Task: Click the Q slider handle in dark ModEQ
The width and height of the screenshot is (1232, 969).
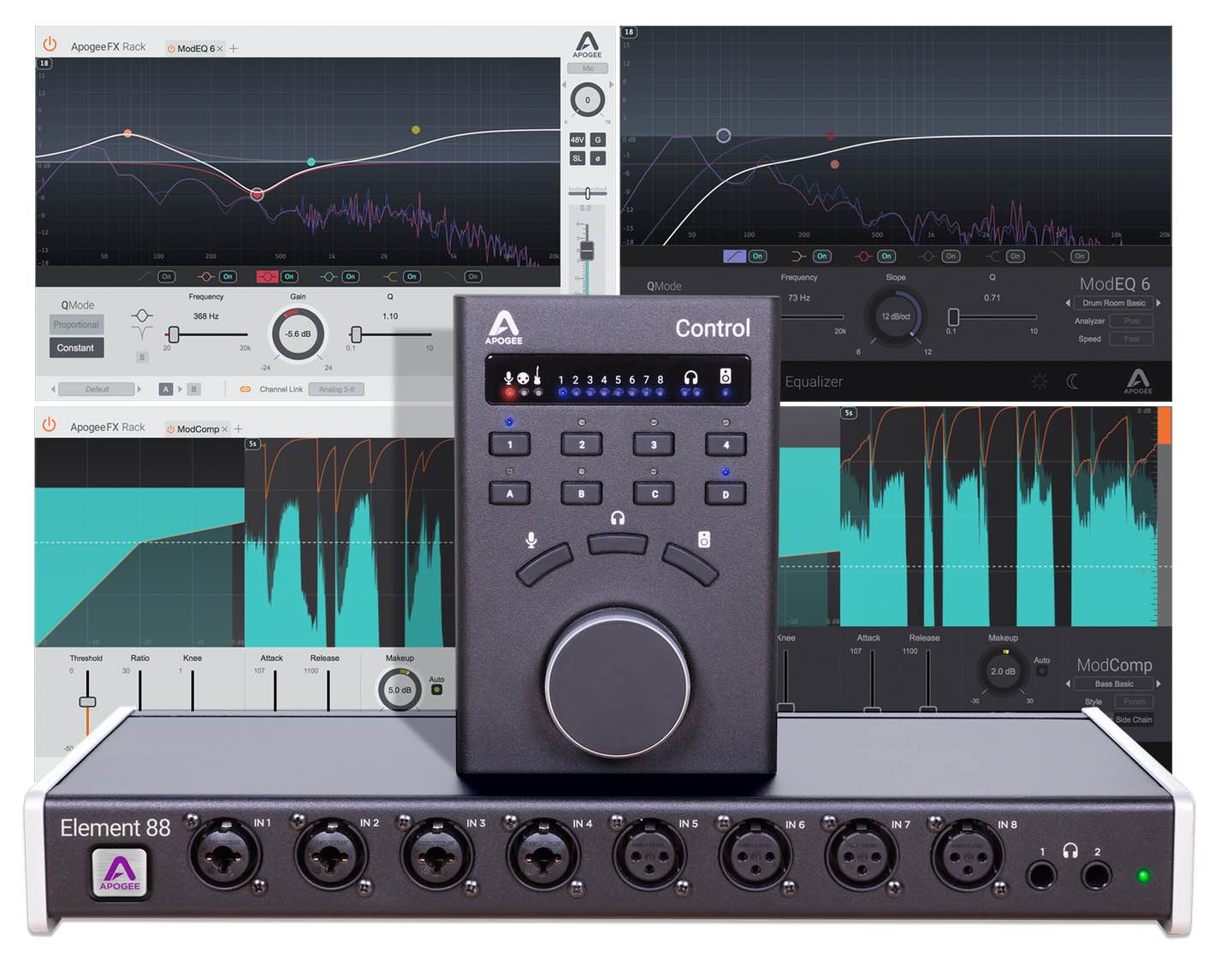Action: click(x=954, y=316)
